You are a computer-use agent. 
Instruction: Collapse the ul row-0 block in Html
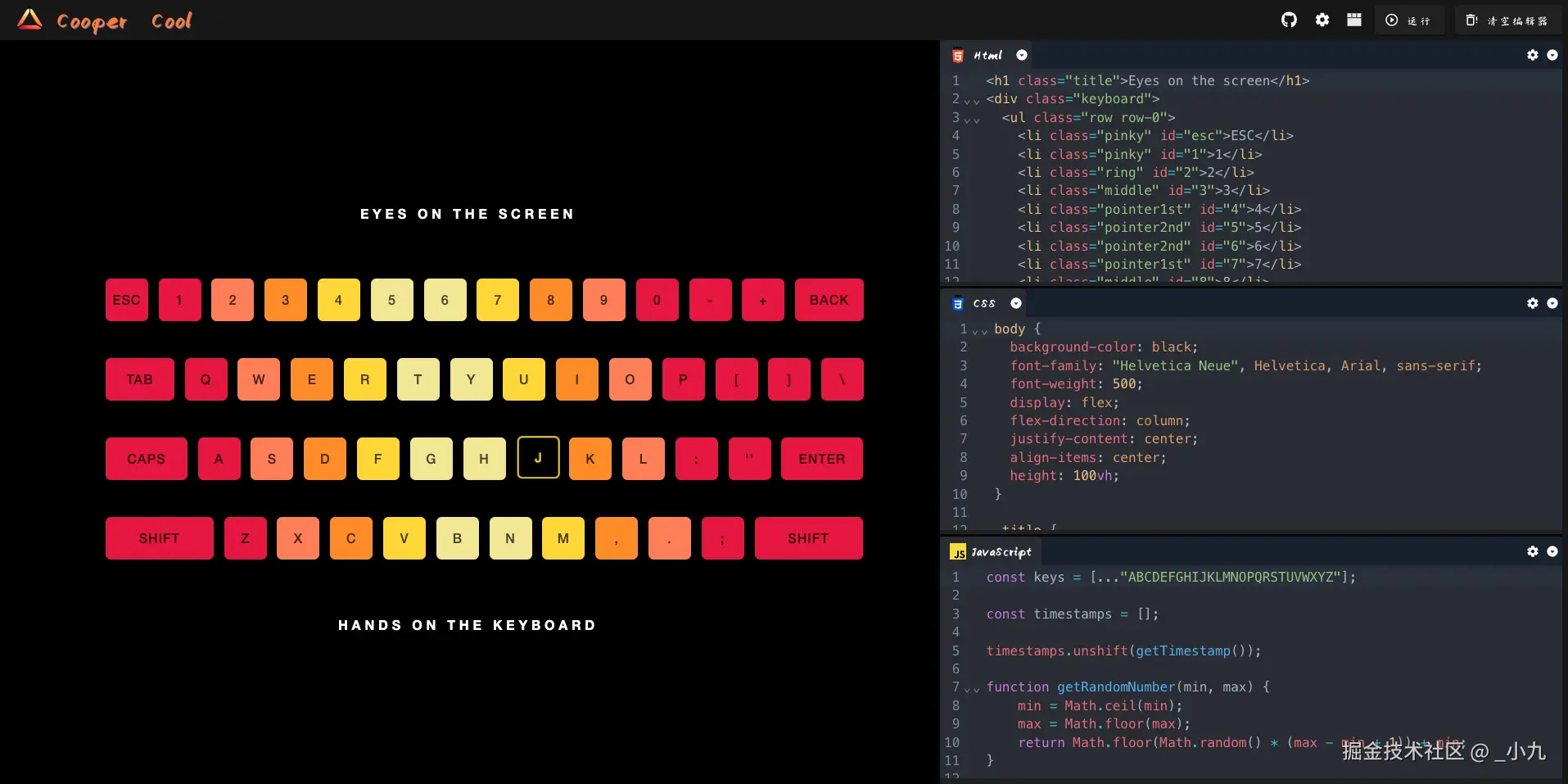coord(972,119)
